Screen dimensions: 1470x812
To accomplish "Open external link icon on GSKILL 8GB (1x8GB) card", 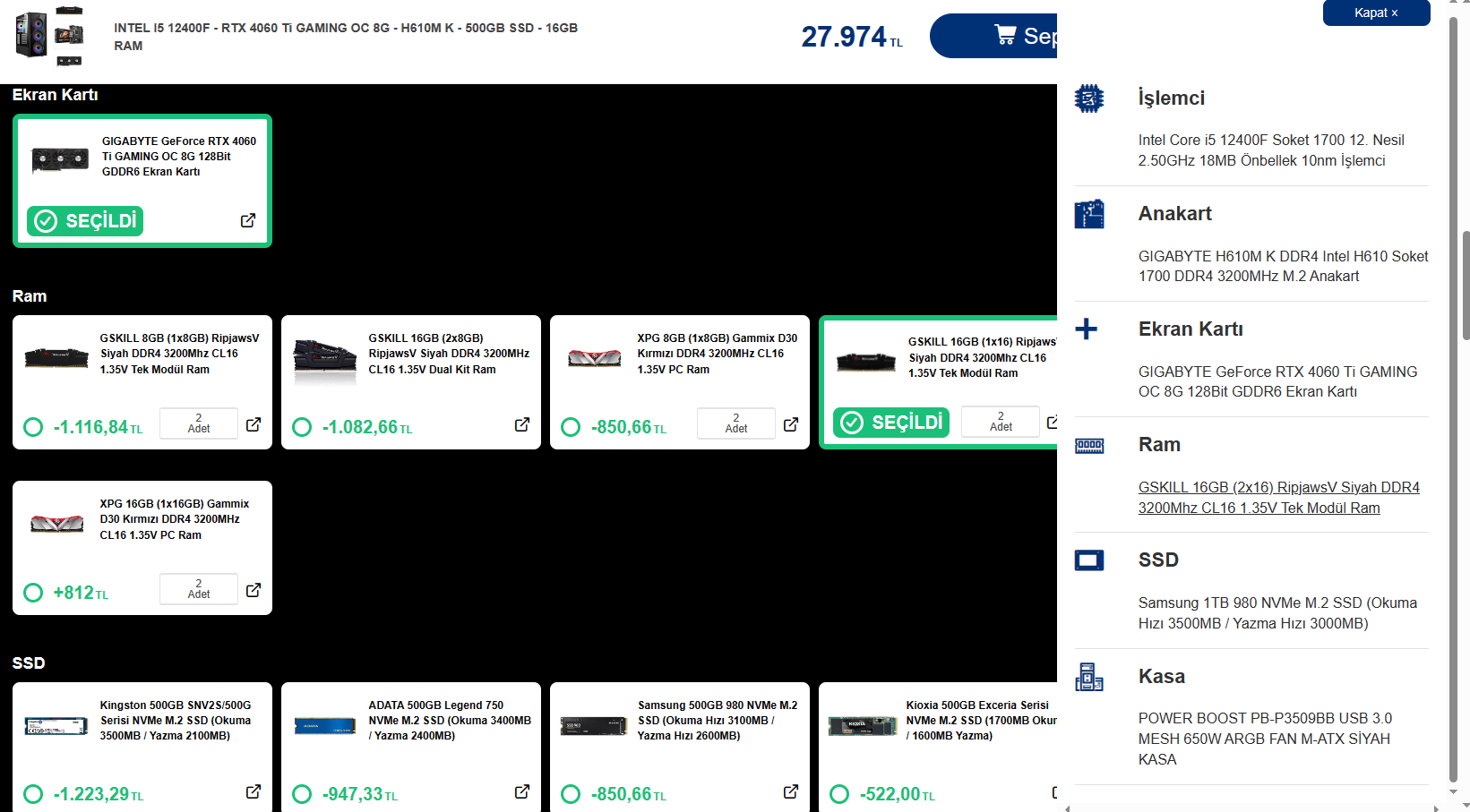I will tap(254, 424).
